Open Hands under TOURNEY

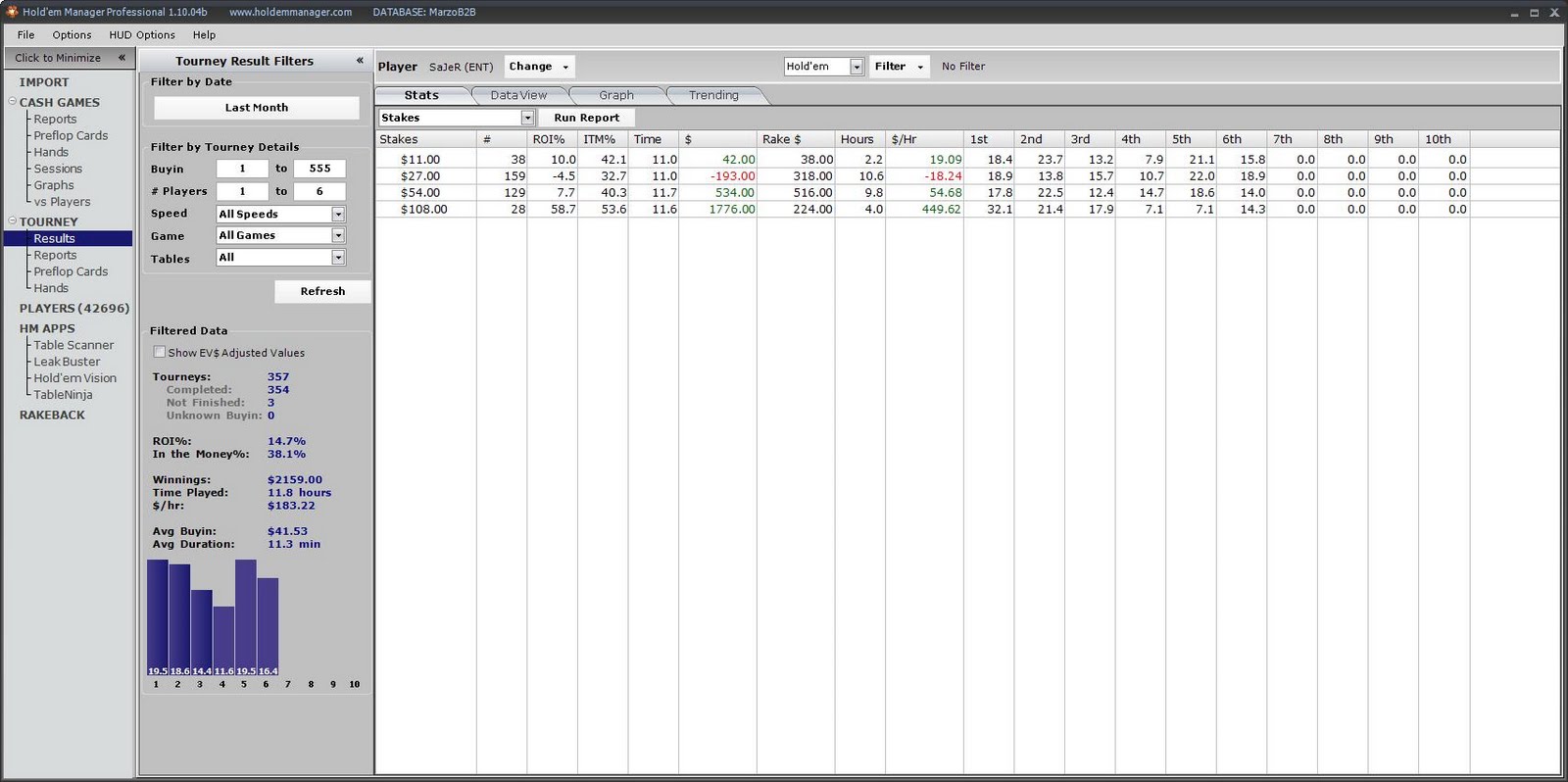point(51,288)
